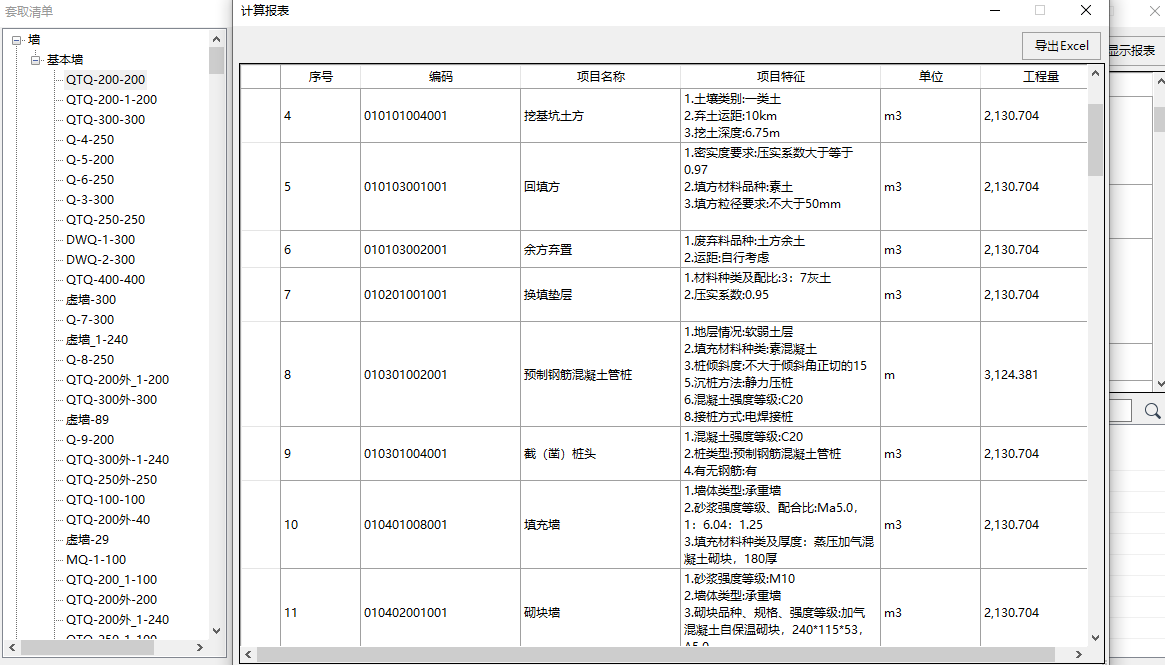The width and height of the screenshot is (1165, 665).
Task: Click the 项目特征 column header
Action: pyautogui.click(x=780, y=77)
